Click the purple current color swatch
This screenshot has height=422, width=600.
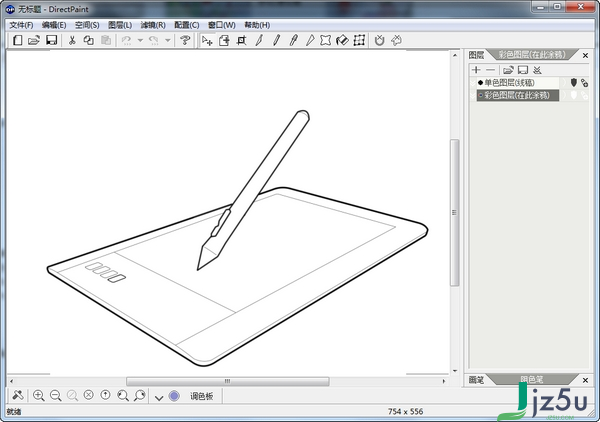point(174,396)
